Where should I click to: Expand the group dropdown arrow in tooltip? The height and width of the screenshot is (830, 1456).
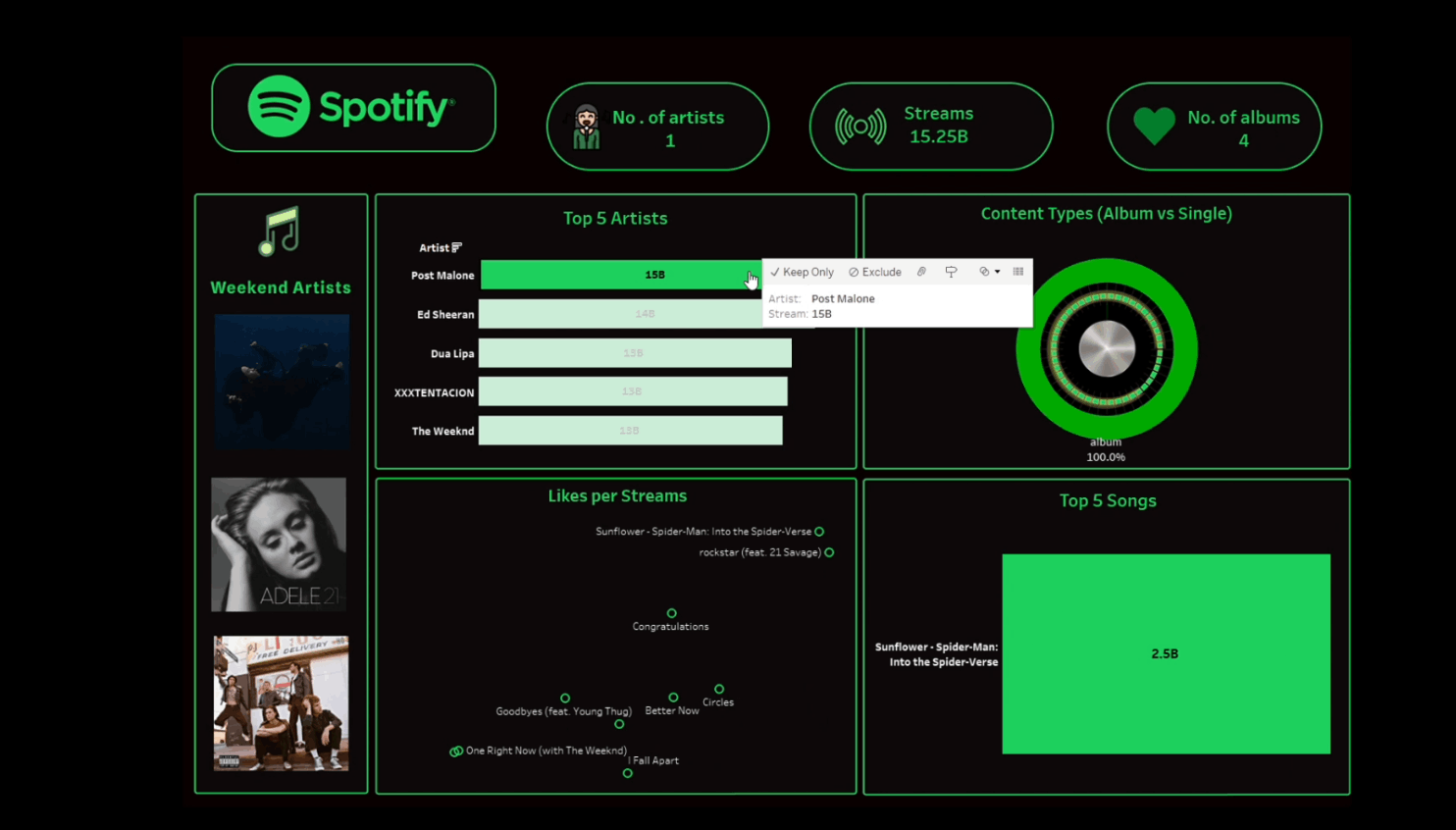997,272
